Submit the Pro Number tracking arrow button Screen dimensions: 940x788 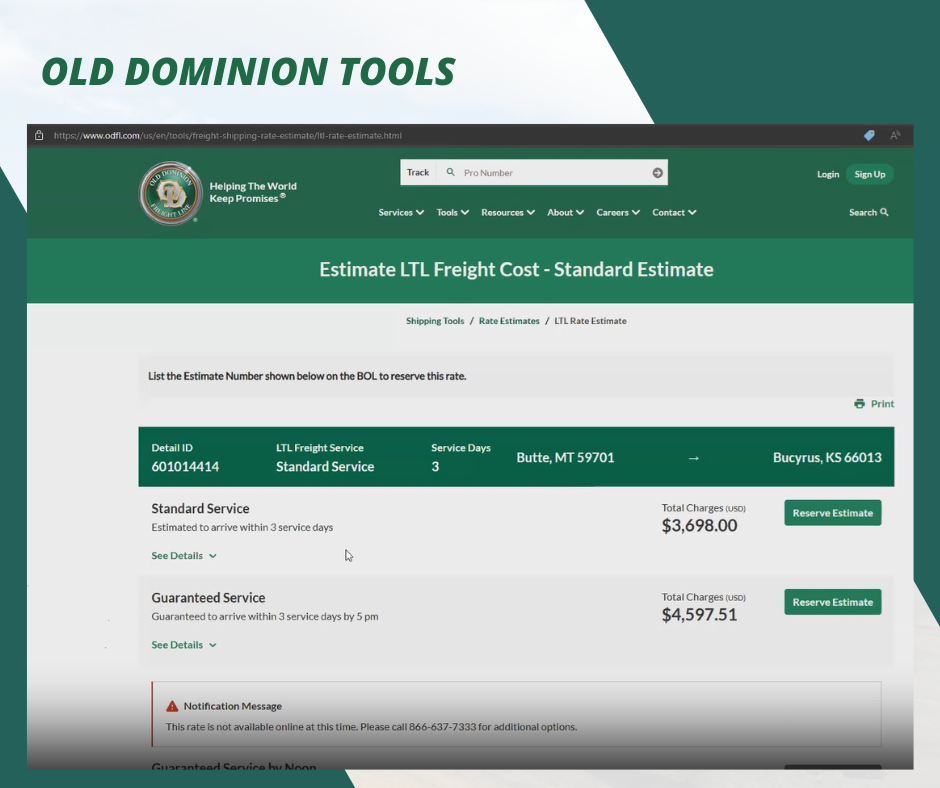[x=658, y=173]
